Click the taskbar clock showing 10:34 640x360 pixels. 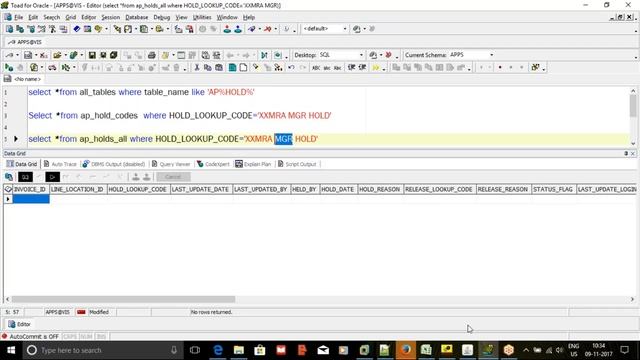(x=598, y=346)
